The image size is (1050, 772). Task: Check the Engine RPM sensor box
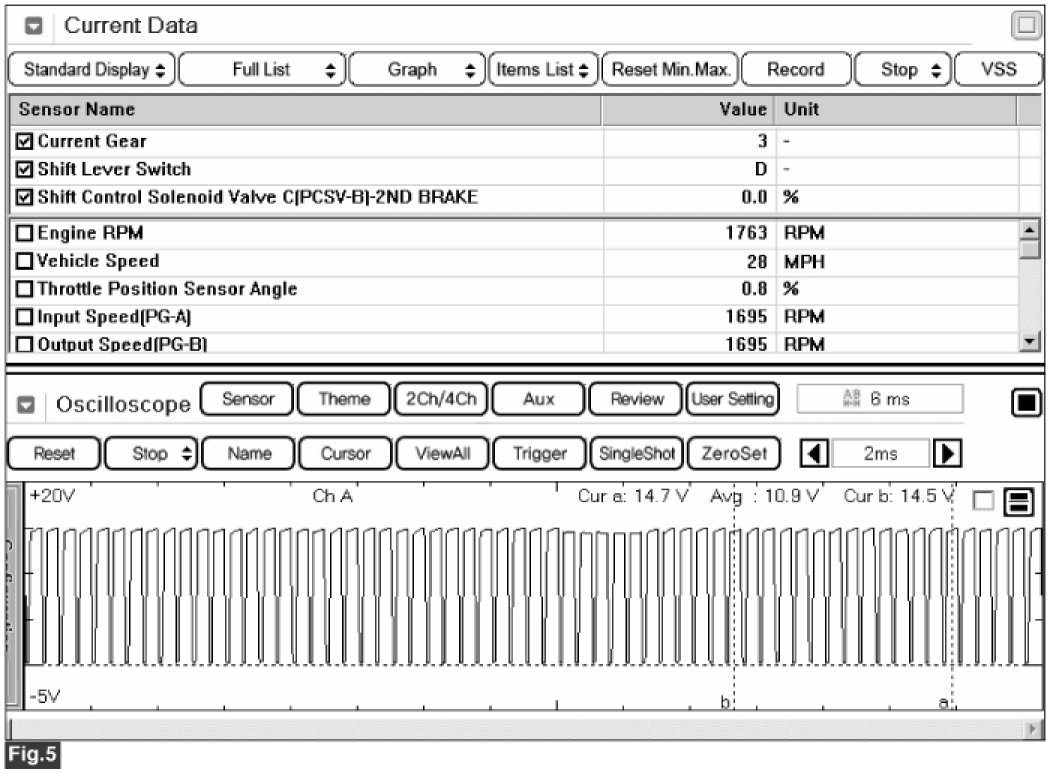click(x=26, y=234)
